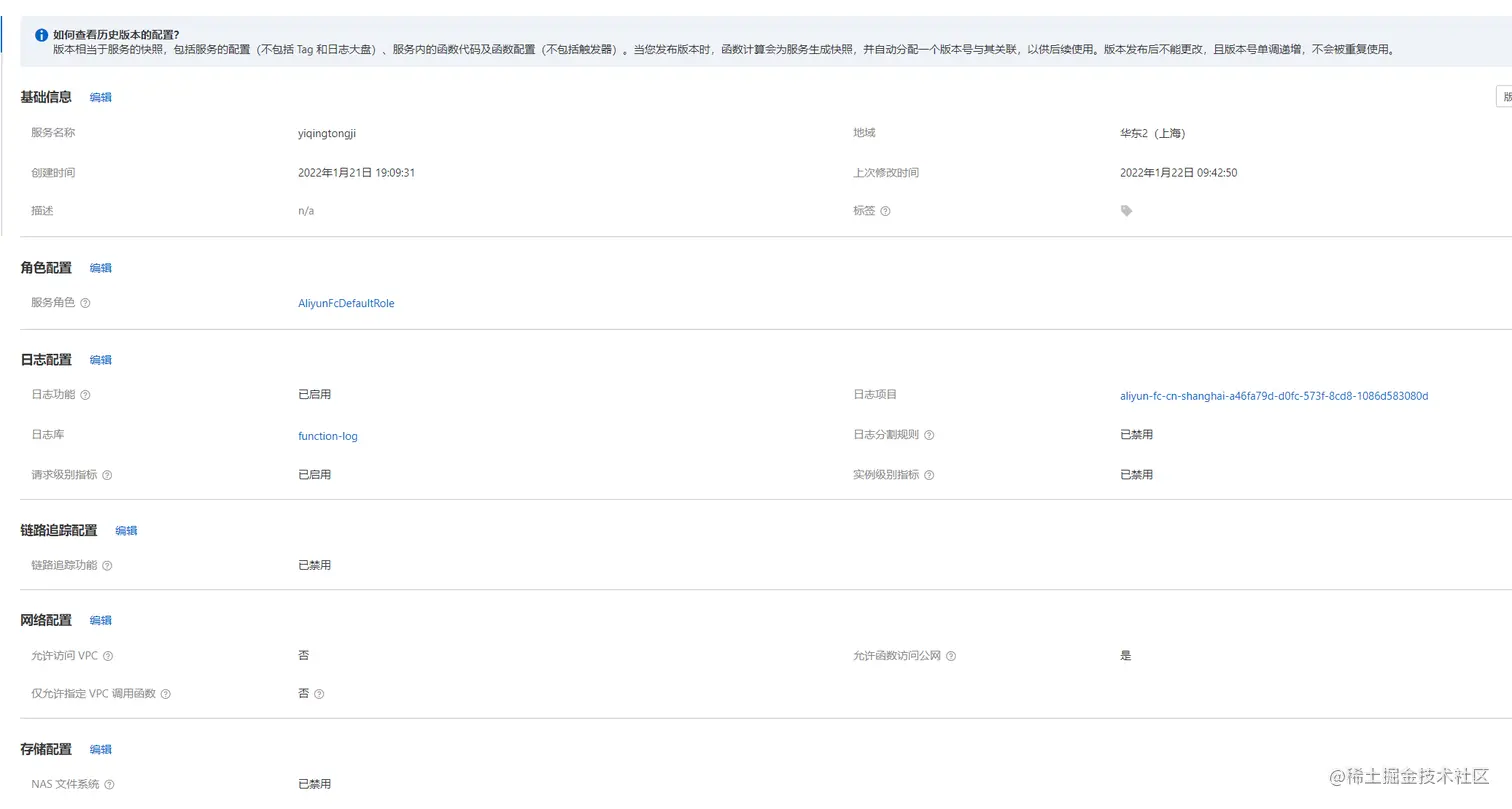Click 已启用 value of 日志功能

[314, 395]
